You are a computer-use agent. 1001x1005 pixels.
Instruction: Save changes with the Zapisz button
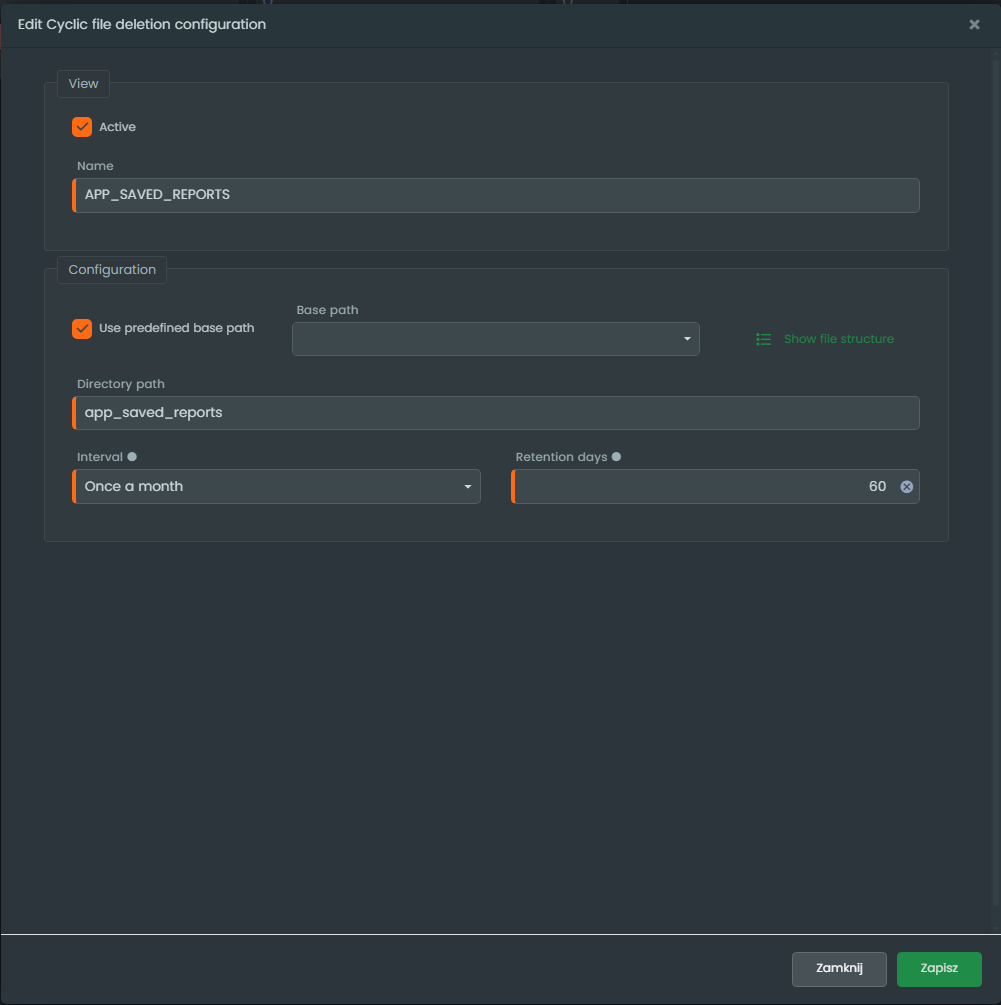pos(939,969)
